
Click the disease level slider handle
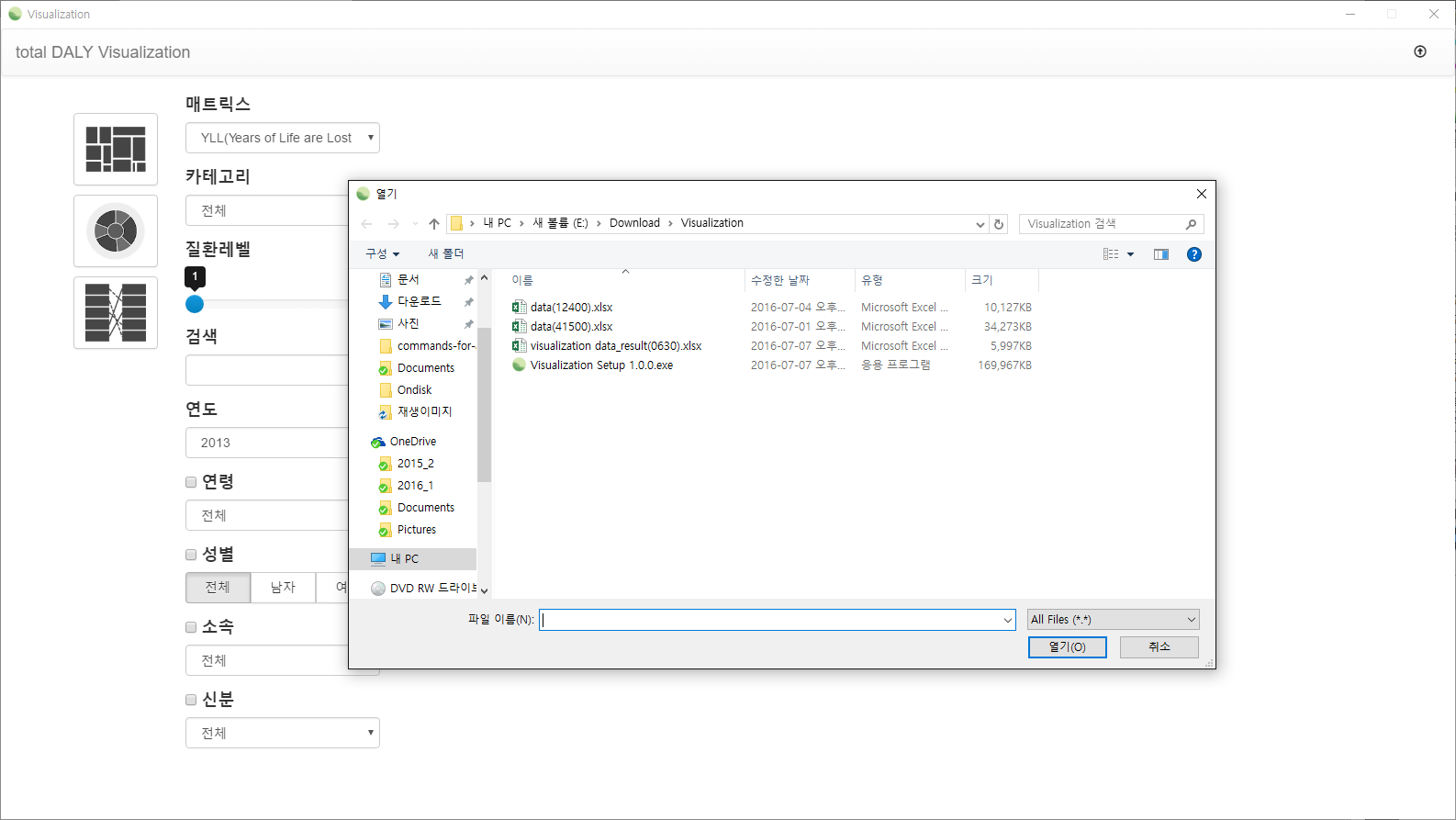[195, 304]
